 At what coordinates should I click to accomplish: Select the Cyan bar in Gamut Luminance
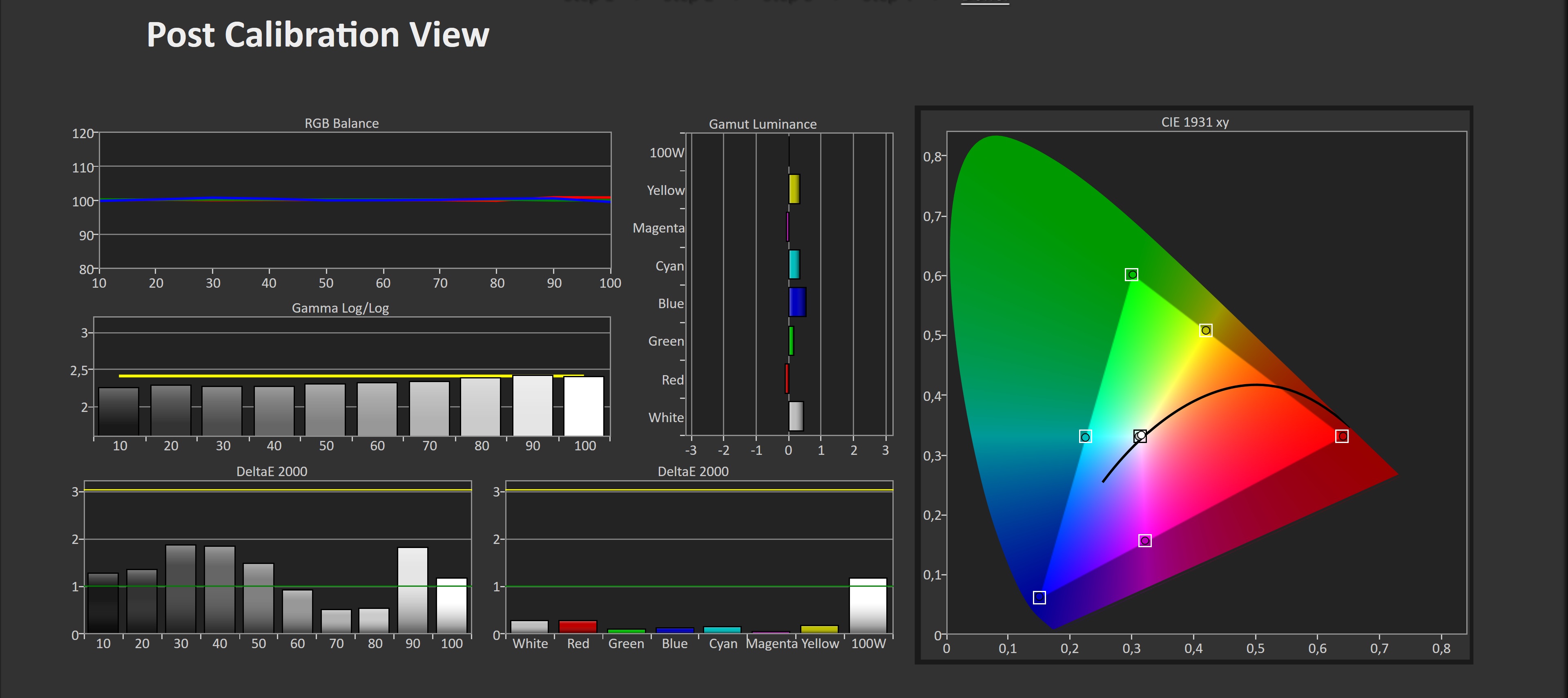(x=794, y=264)
